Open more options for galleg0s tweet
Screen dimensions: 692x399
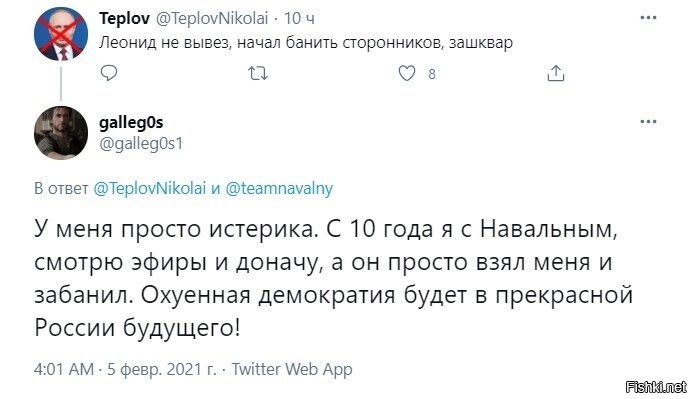[x=648, y=121]
